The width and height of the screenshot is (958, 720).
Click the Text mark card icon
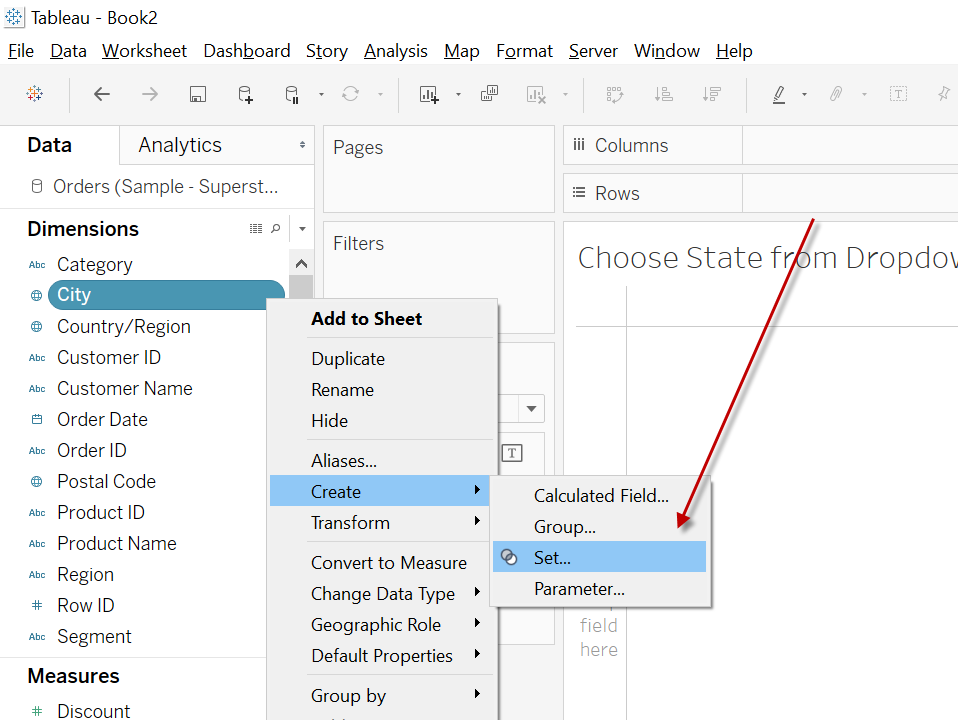[x=512, y=453]
